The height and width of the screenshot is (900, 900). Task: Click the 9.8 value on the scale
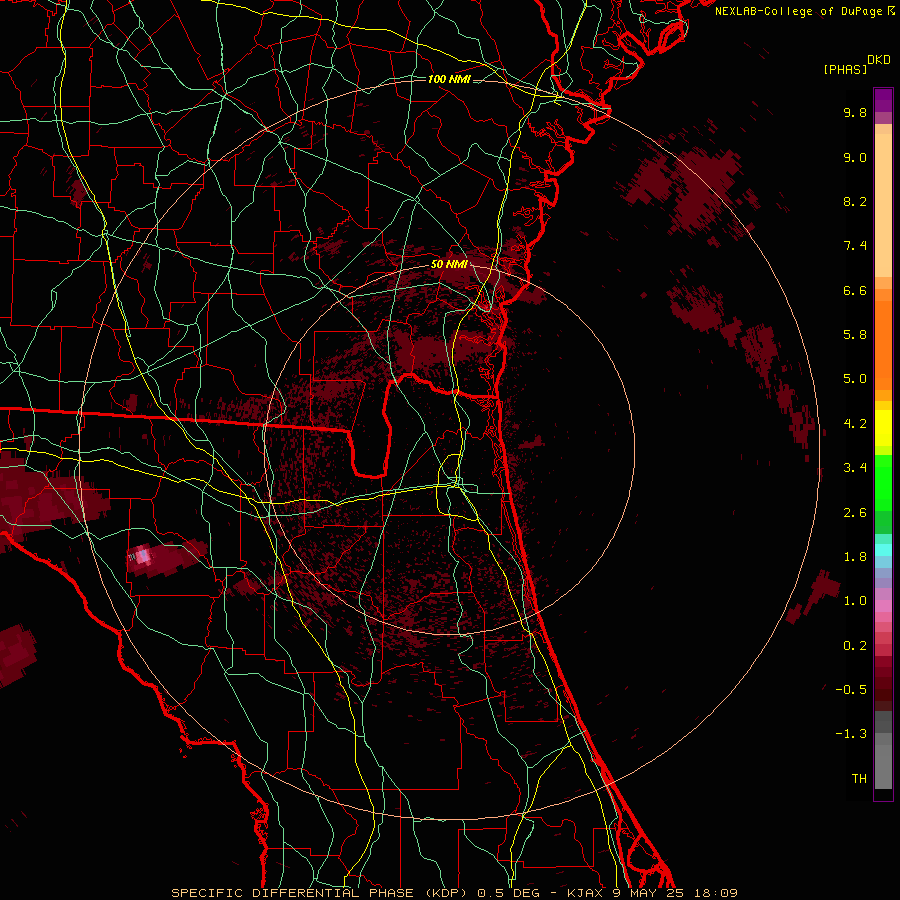point(855,112)
